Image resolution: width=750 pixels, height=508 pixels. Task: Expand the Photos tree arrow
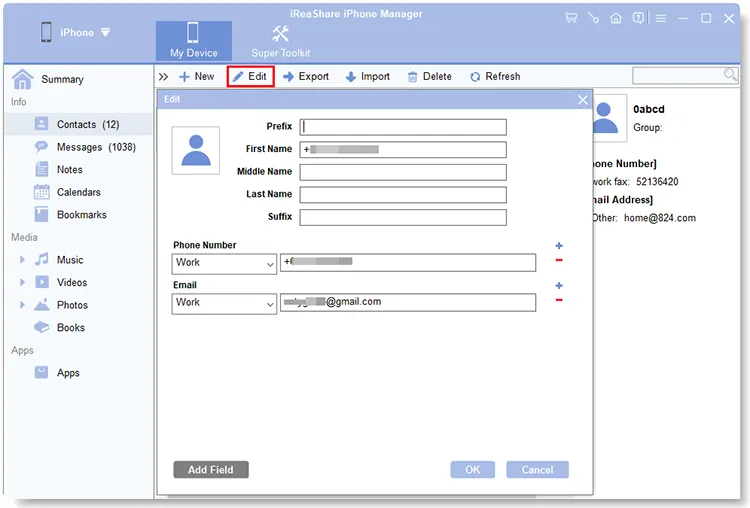click(x=22, y=305)
